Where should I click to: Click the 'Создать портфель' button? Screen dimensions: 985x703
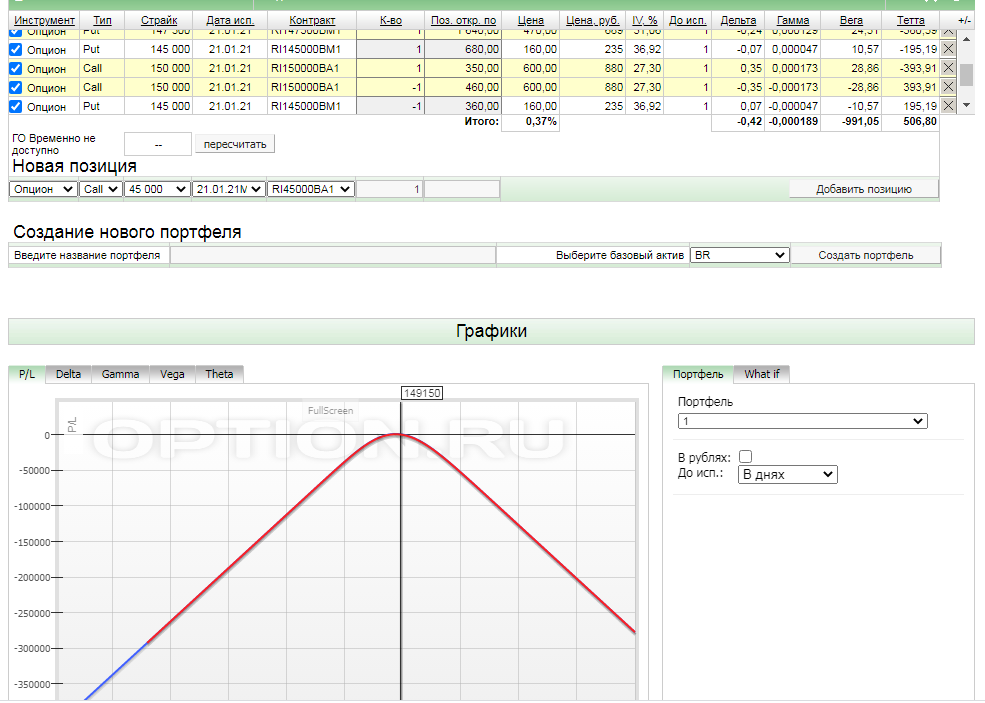[865, 255]
